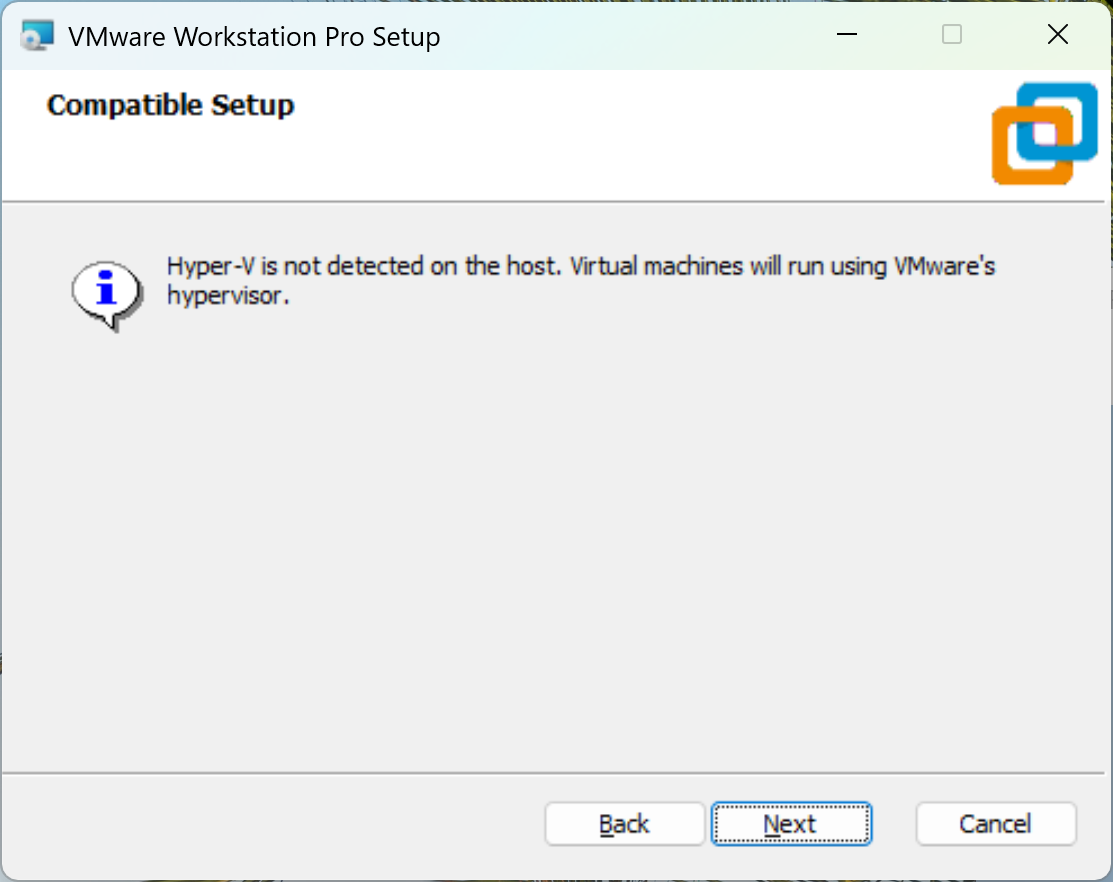Click the installer icon in the title bar
Viewport: 1113px width, 882px height.
(x=37, y=36)
